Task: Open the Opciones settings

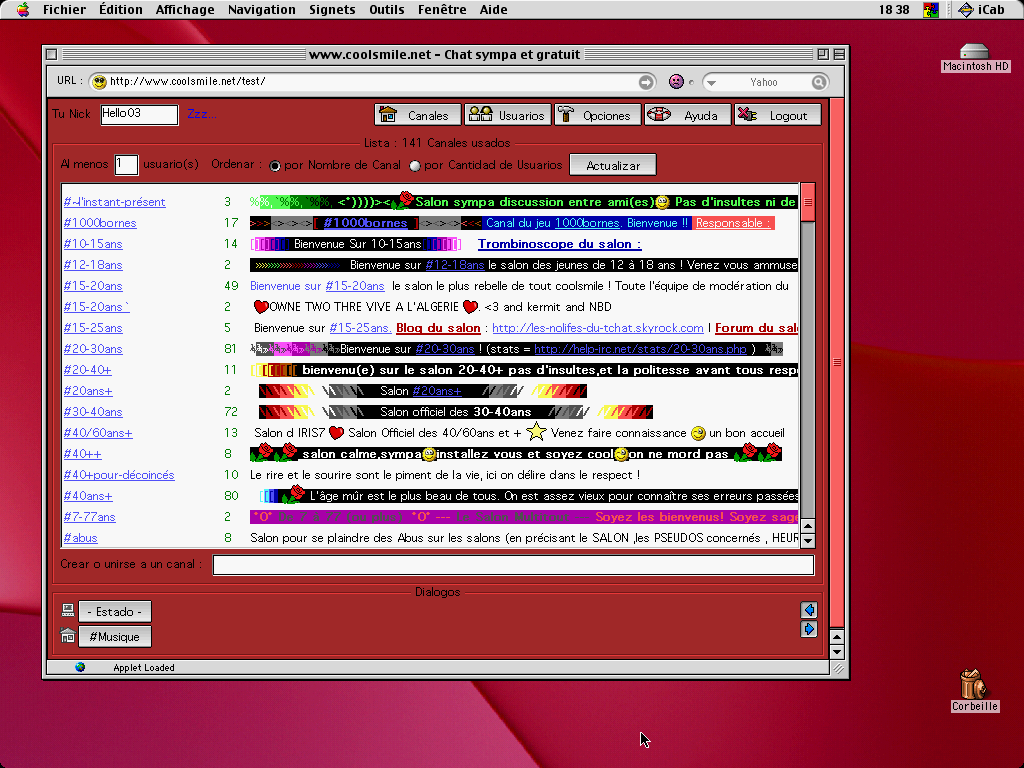Action: click(598, 115)
